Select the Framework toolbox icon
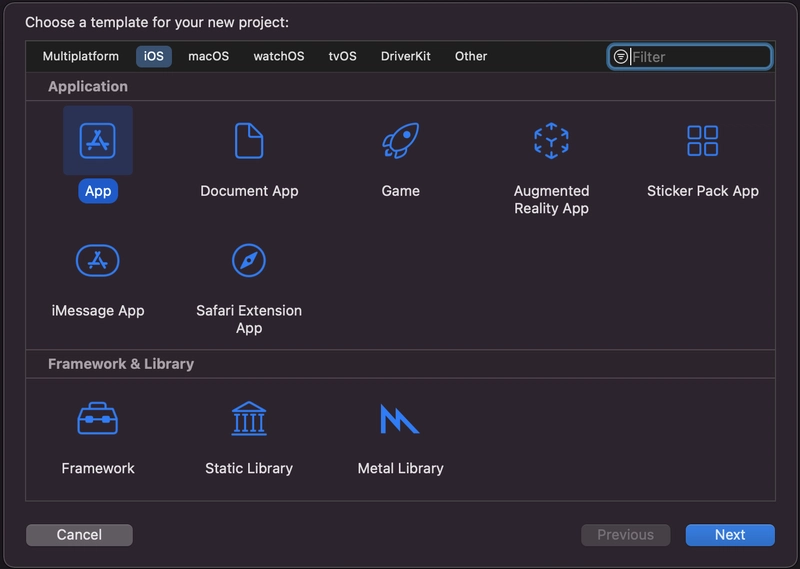The width and height of the screenshot is (800, 569). tap(98, 419)
